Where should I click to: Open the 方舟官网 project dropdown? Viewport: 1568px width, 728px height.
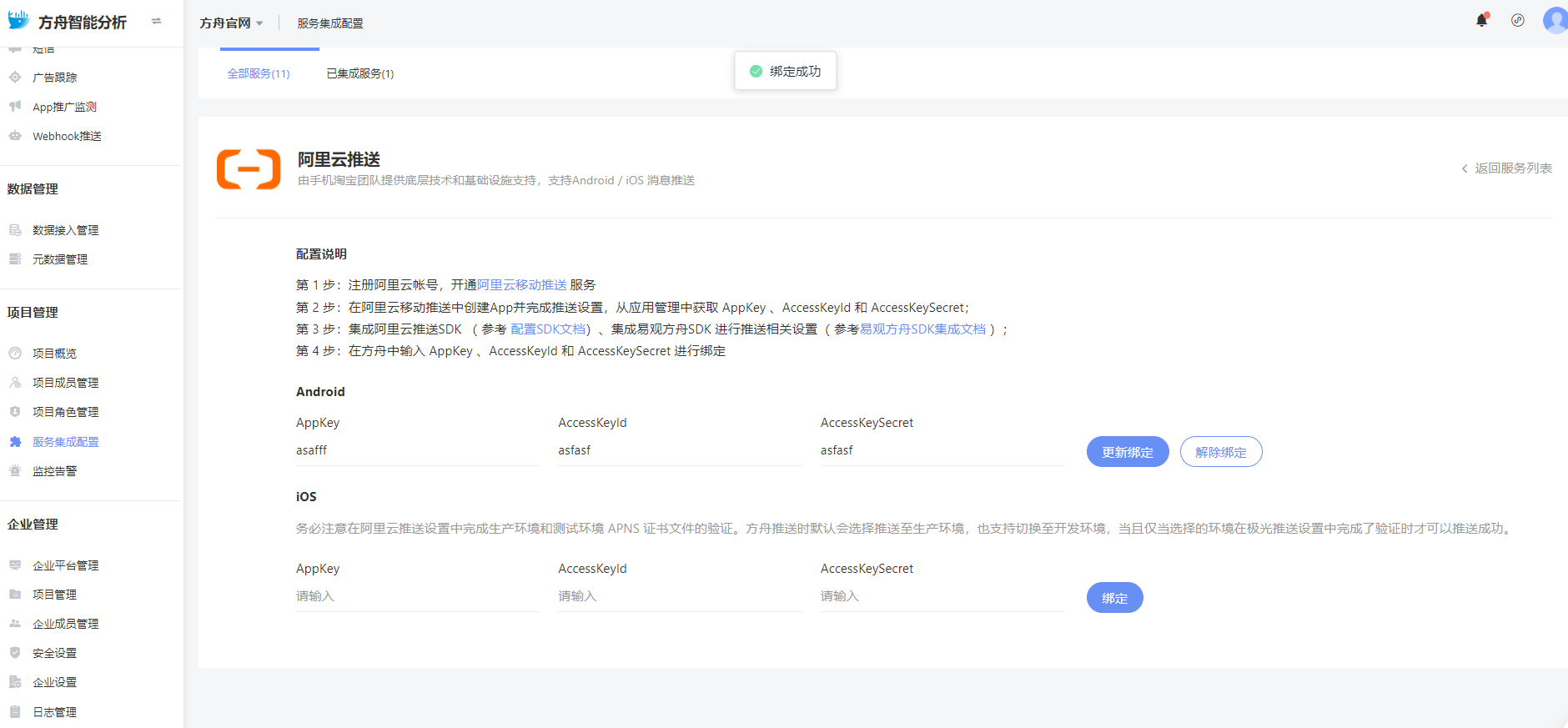pos(231,23)
